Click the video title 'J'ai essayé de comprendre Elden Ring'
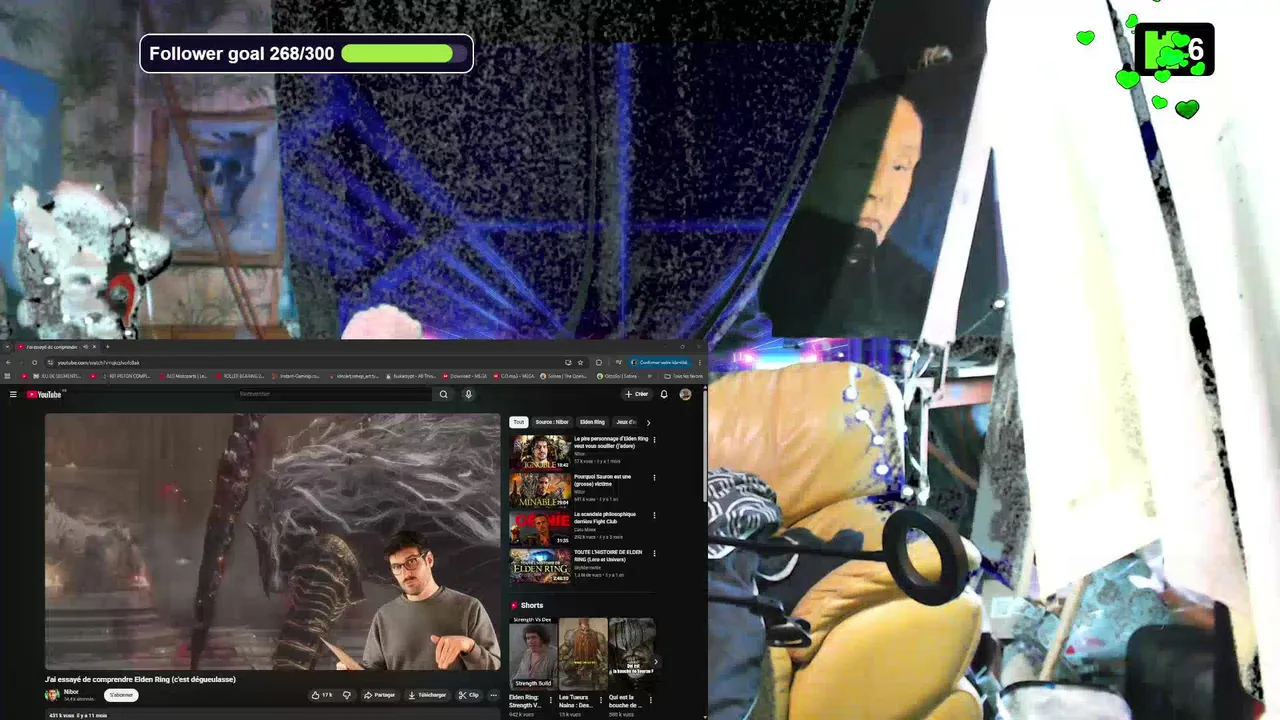Screen dimensions: 1280x720 (x=140, y=679)
